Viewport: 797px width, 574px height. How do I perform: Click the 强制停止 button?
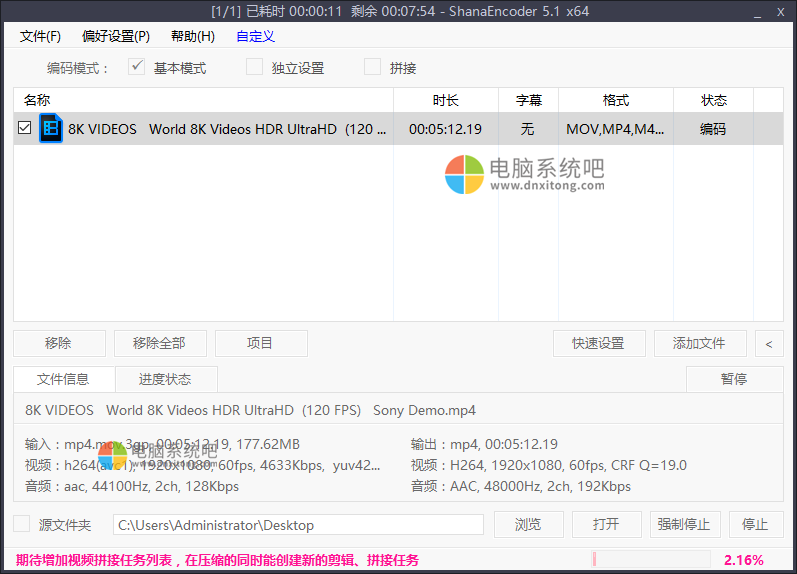(x=685, y=524)
